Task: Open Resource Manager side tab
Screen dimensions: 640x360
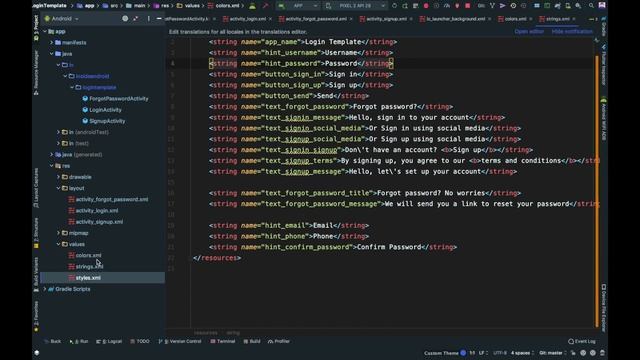Action: (x=36, y=73)
